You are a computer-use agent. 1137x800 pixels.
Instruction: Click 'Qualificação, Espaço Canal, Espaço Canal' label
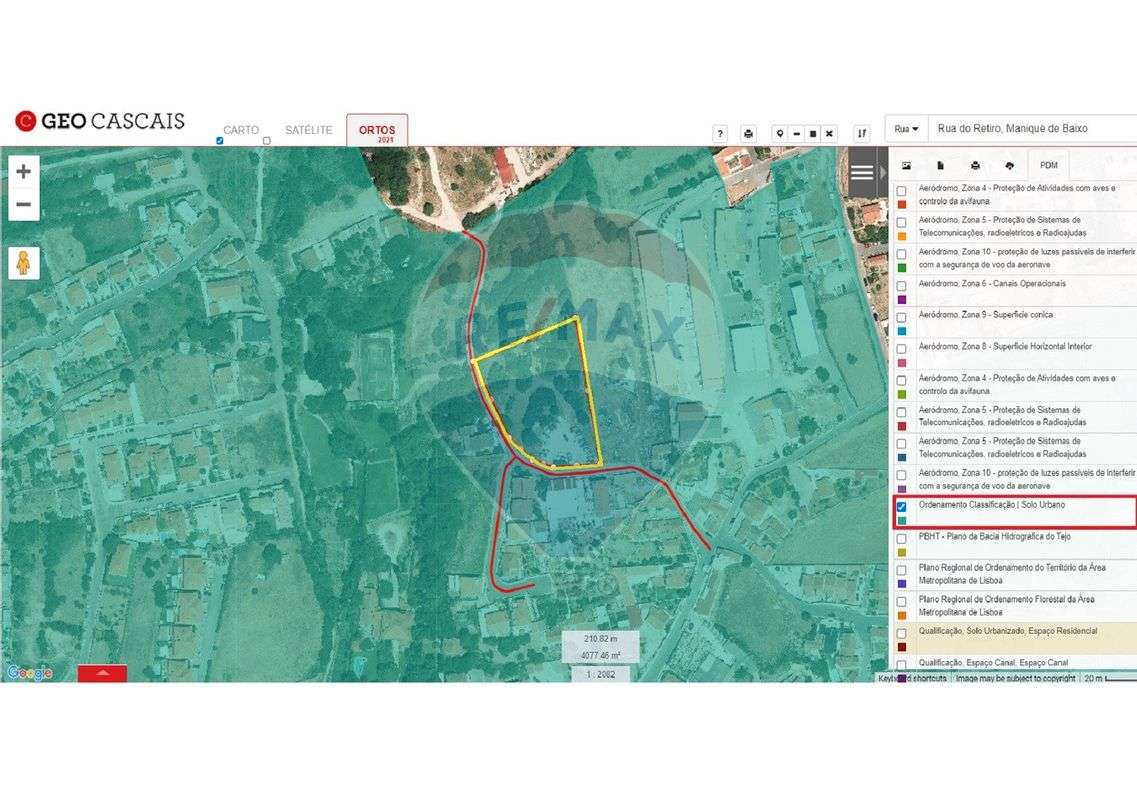[x=993, y=662]
